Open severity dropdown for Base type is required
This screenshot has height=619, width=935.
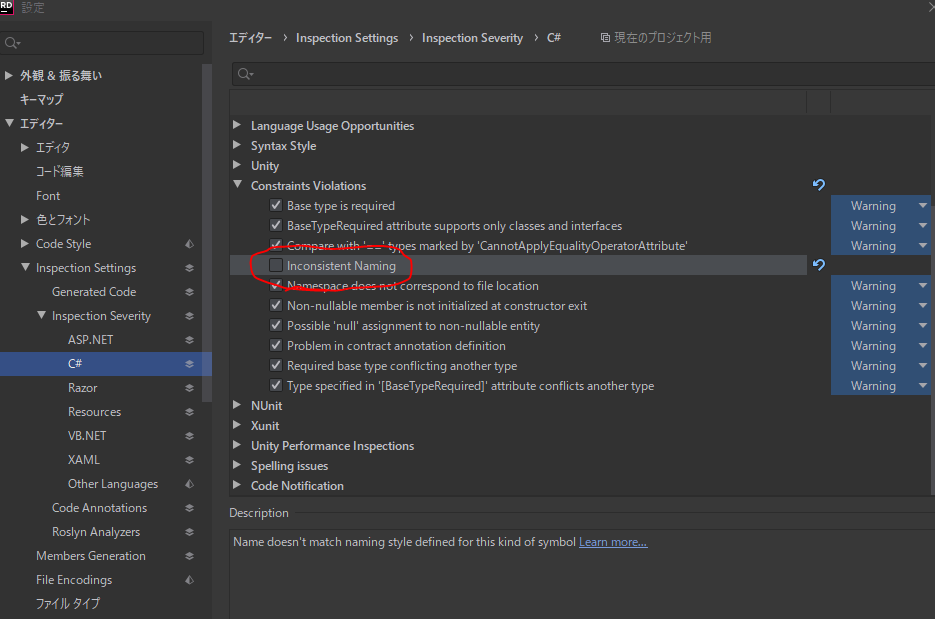(922, 206)
